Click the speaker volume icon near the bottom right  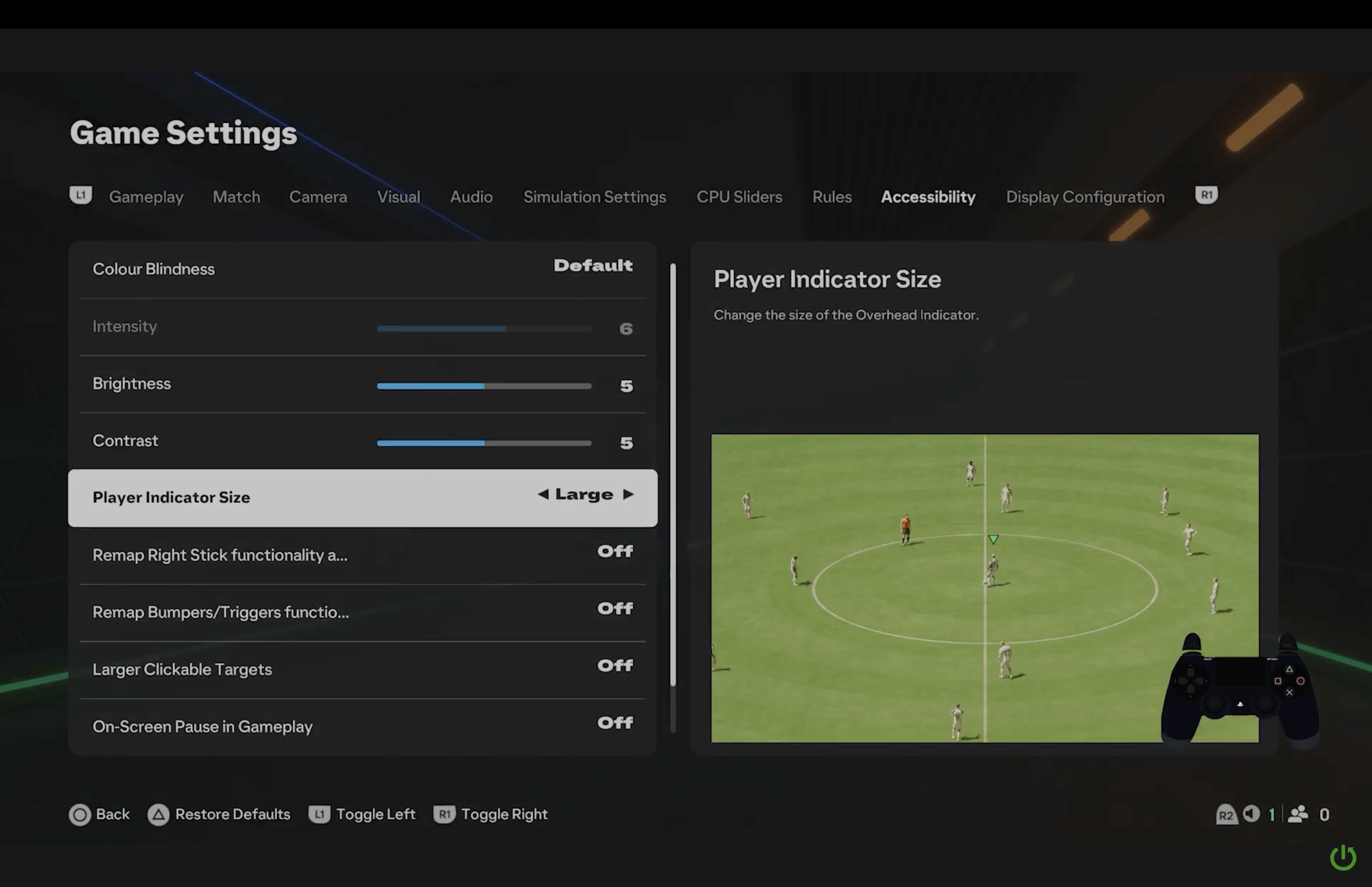point(1252,814)
